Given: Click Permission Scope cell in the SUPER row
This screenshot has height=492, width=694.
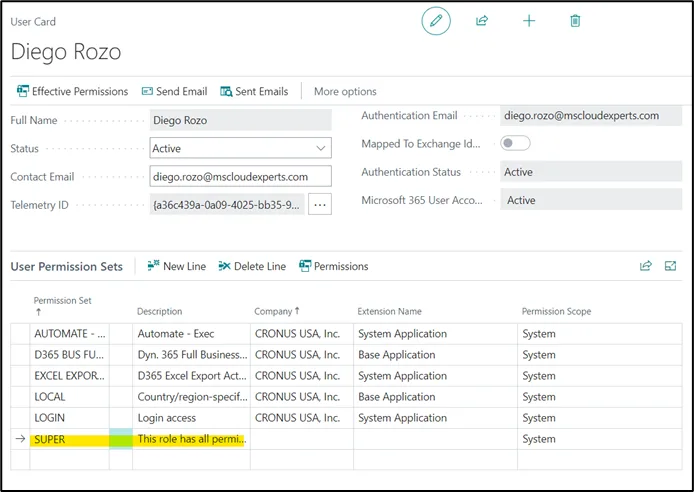Looking at the screenshot, I should click(600, 439).
